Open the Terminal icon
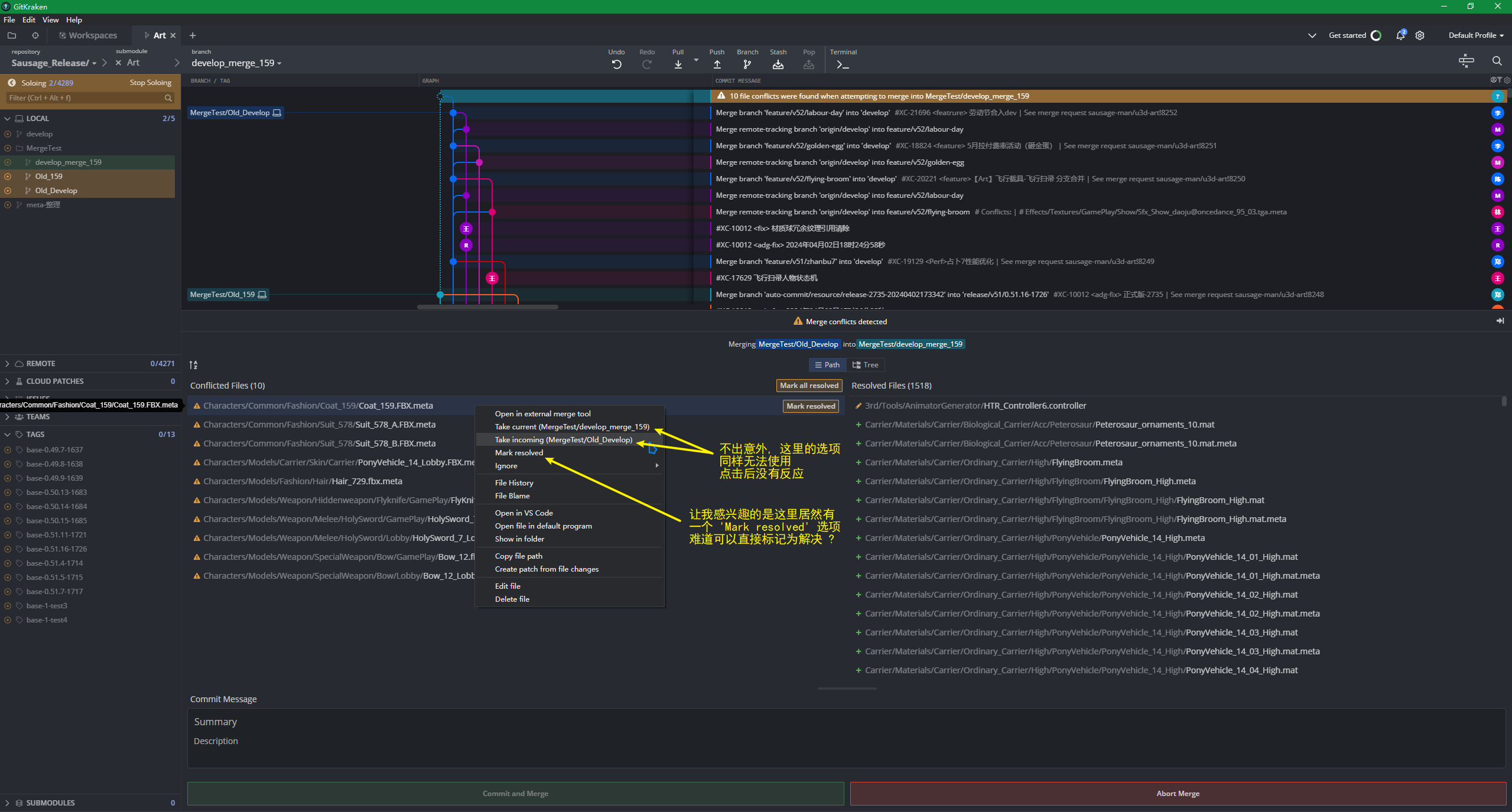 point(843,64)
